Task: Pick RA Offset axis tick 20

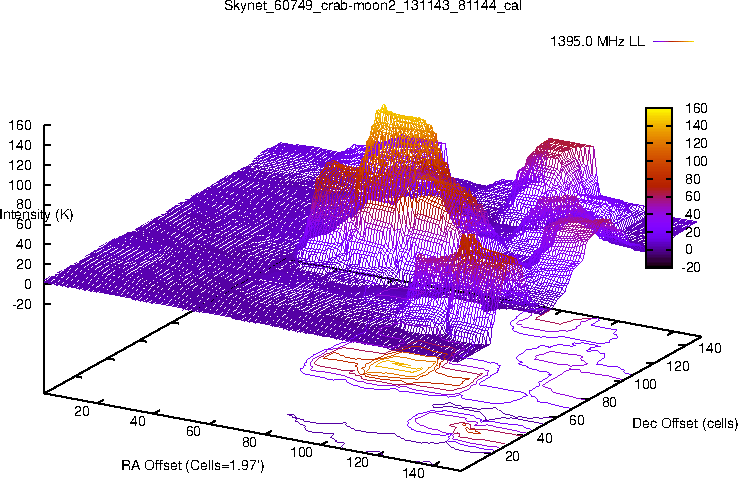Action: click(x=82, y=411)
